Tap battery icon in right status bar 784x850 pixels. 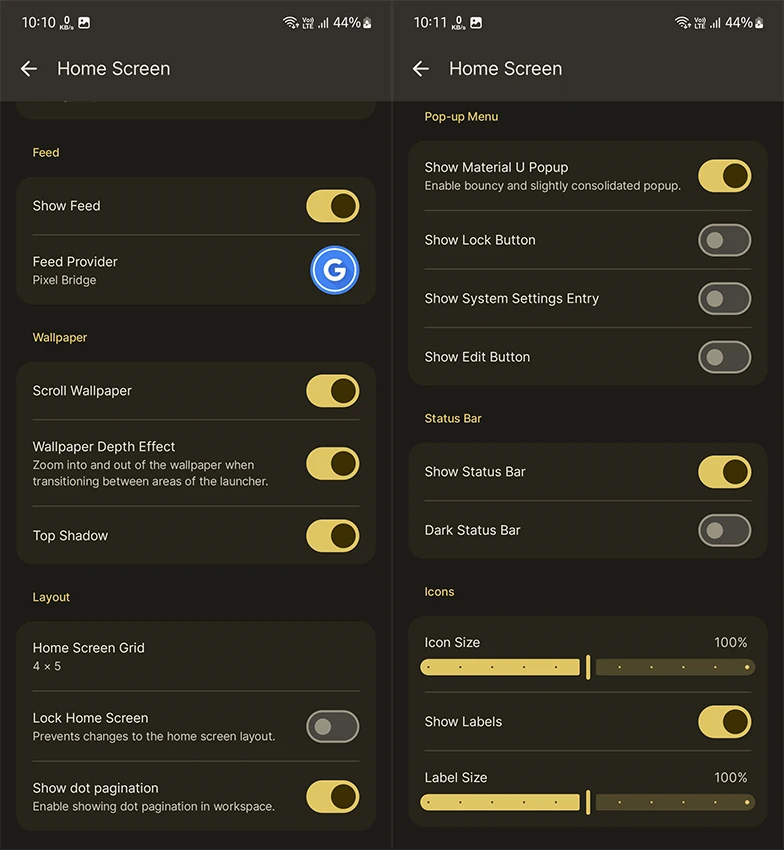(760, 22)
